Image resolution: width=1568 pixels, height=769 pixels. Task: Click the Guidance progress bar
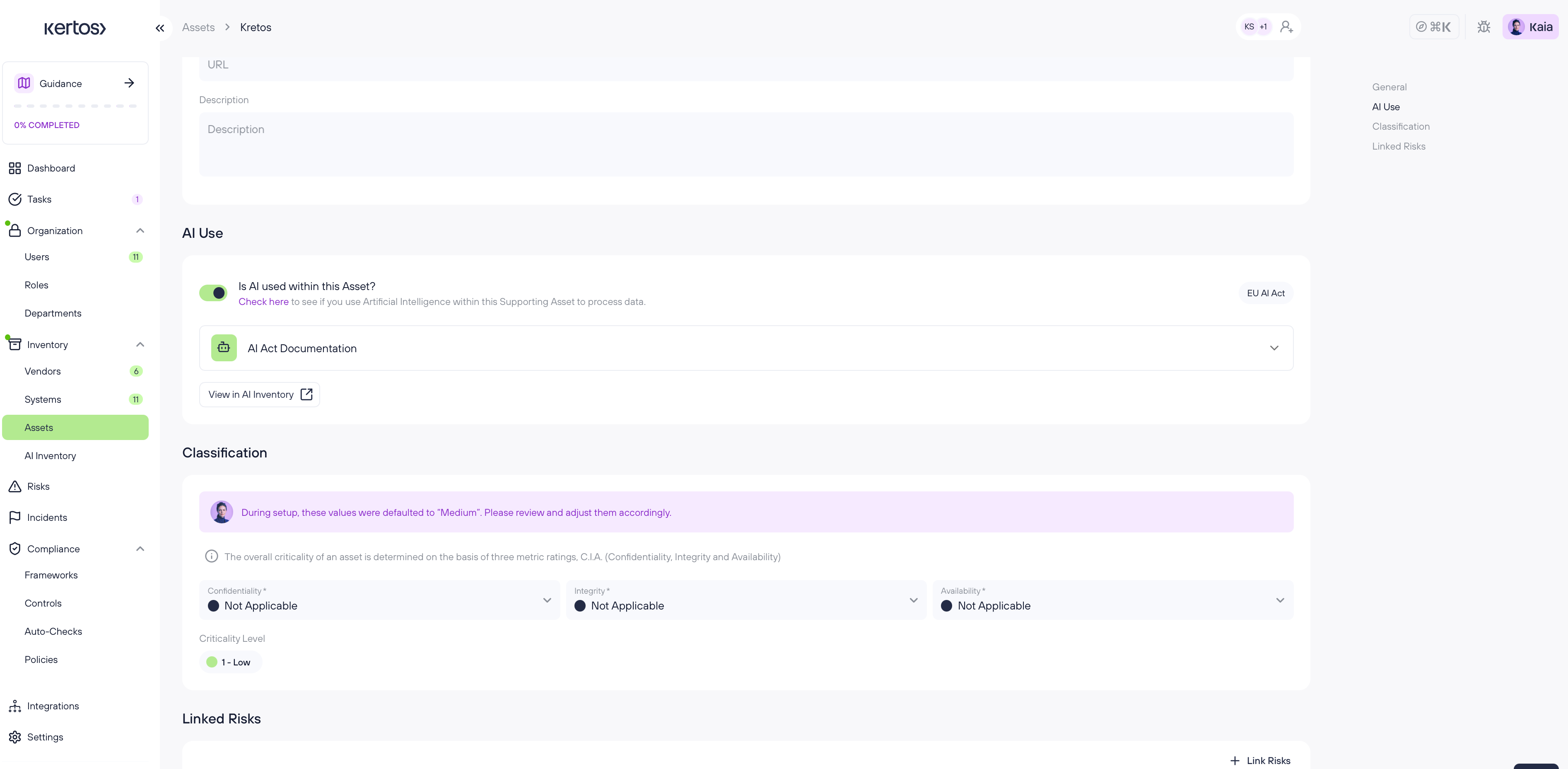click(75, 106)
